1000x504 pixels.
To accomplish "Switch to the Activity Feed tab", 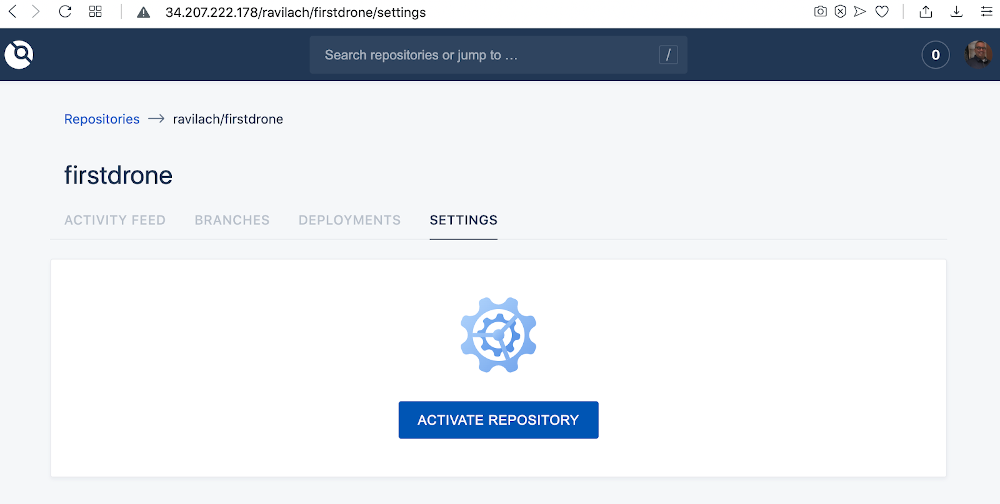I will (x=115, y=220).
